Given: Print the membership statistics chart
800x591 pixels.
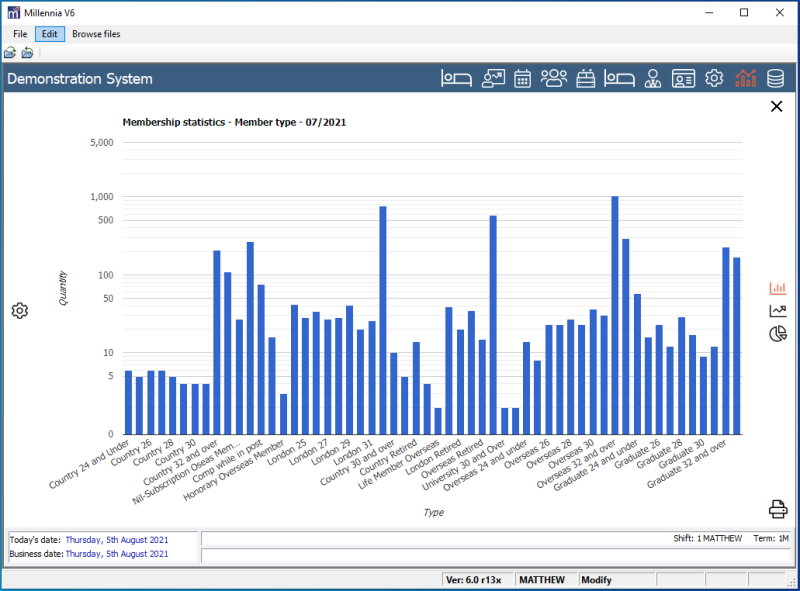Looking at the screenshot, I should (778, 509).
